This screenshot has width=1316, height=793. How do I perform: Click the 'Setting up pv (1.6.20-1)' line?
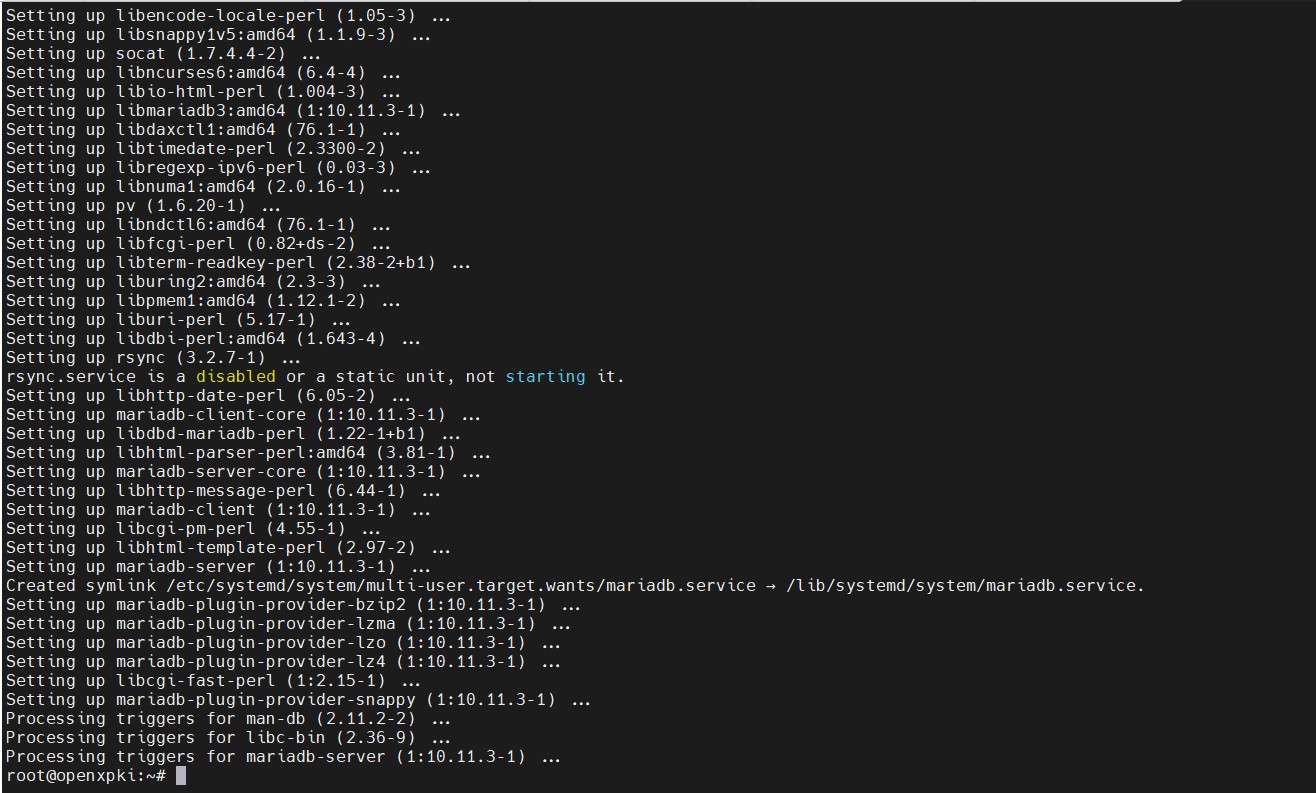coord(143,206)
